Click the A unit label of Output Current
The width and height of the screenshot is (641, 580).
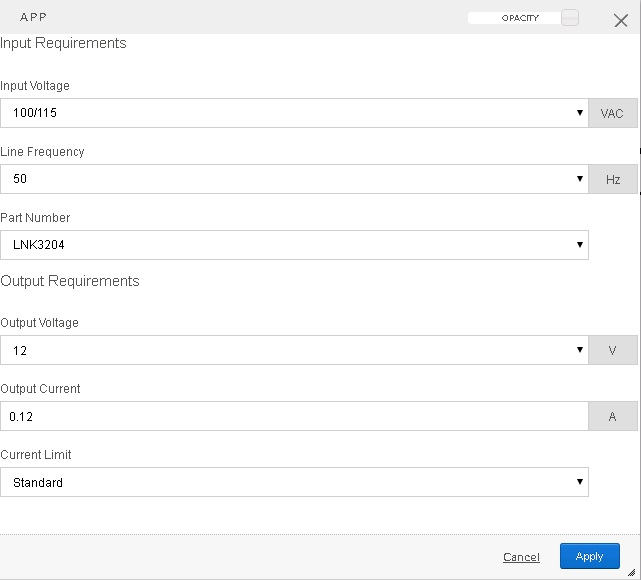click(613, 416)
